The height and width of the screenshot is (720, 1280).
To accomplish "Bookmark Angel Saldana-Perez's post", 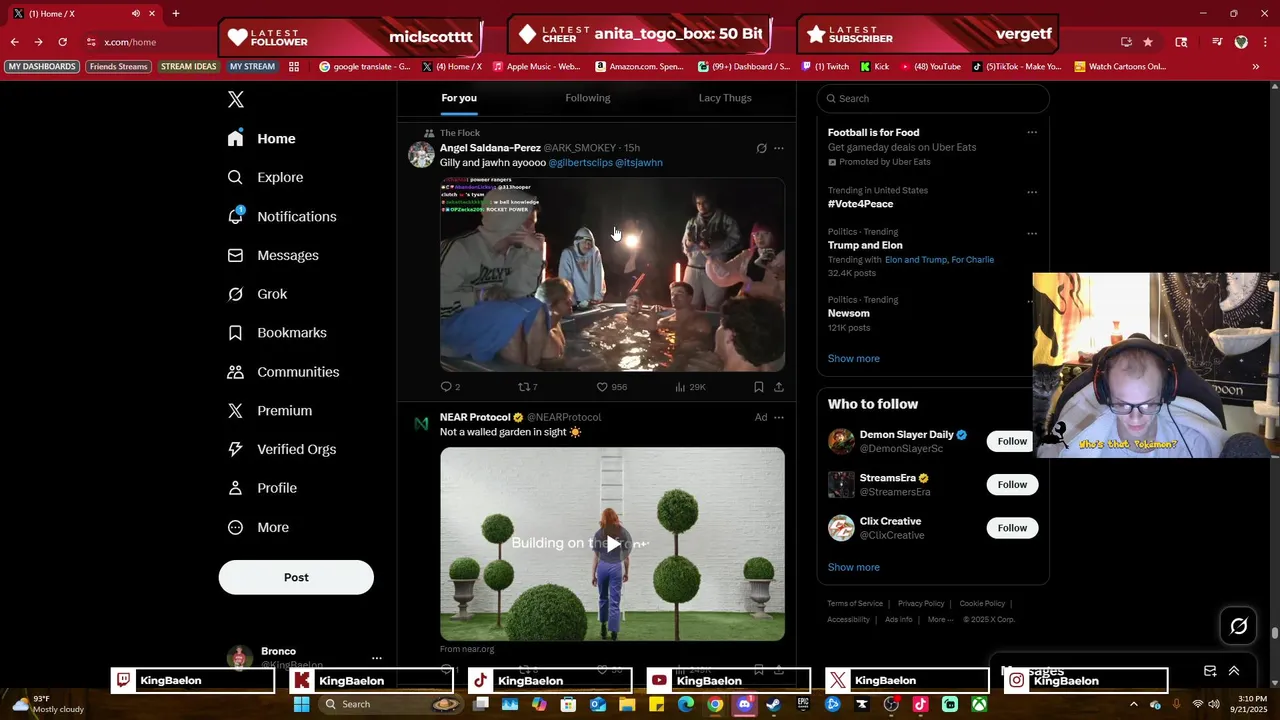I will pos(759,387).
